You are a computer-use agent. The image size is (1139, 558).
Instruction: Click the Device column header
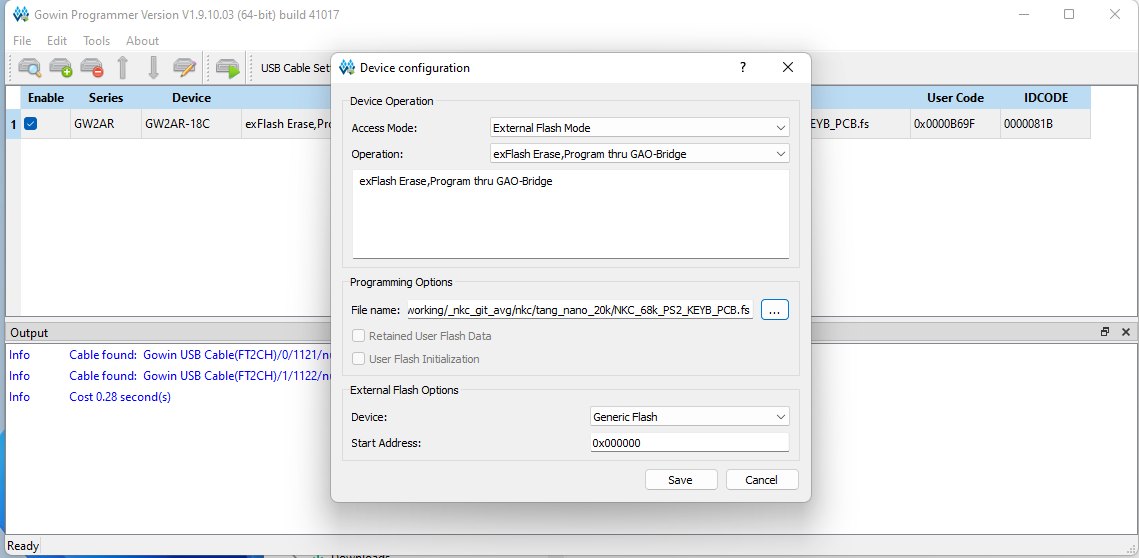[191, 97]
